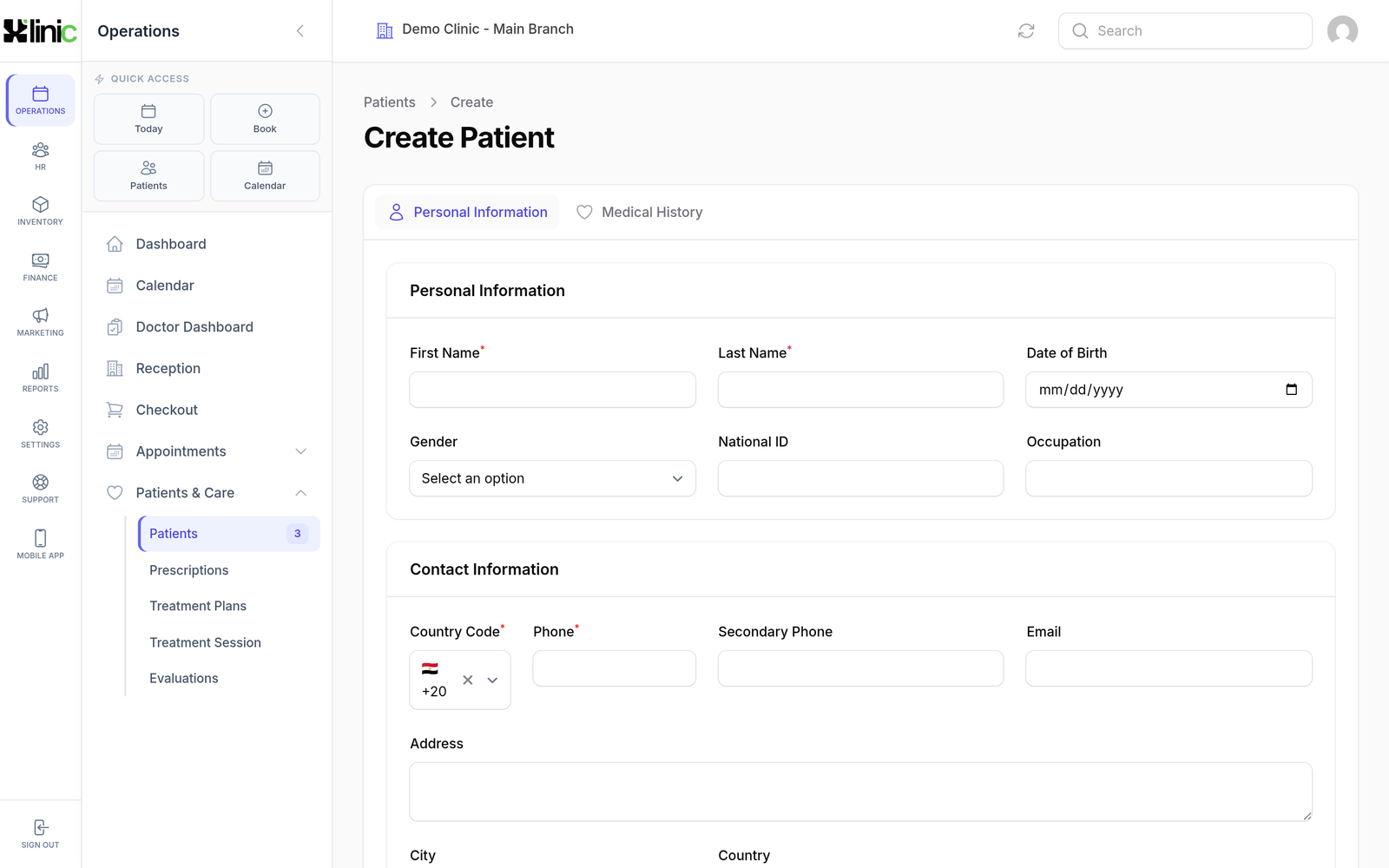The image size is (1389, 868).
Task: Open the Reports chart icon
Action: pyautogui.click(x=40, y=378)
